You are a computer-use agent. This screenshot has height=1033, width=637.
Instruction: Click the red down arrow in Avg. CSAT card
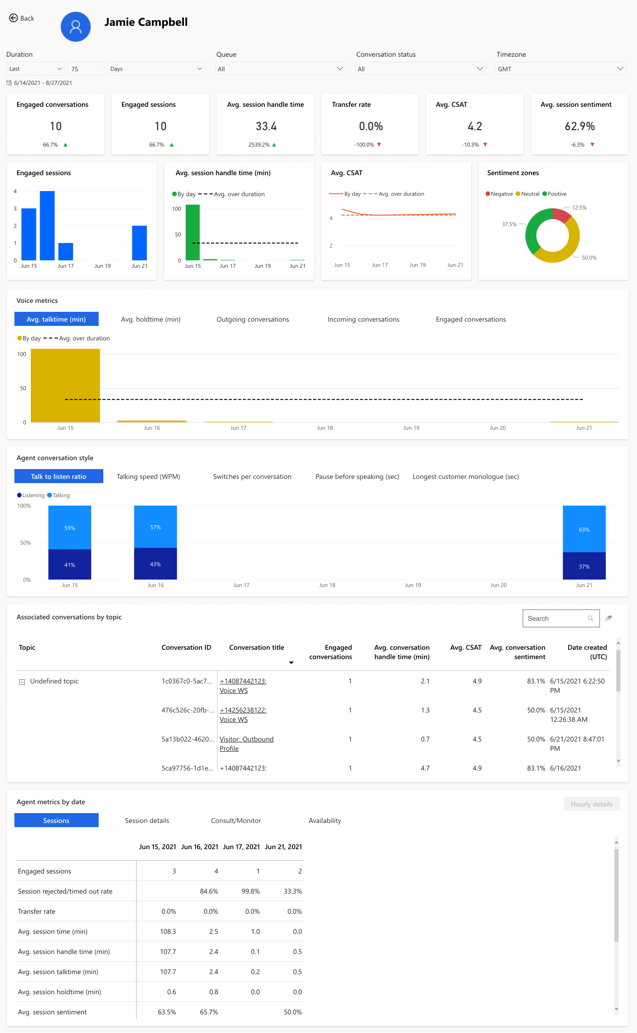485,144
